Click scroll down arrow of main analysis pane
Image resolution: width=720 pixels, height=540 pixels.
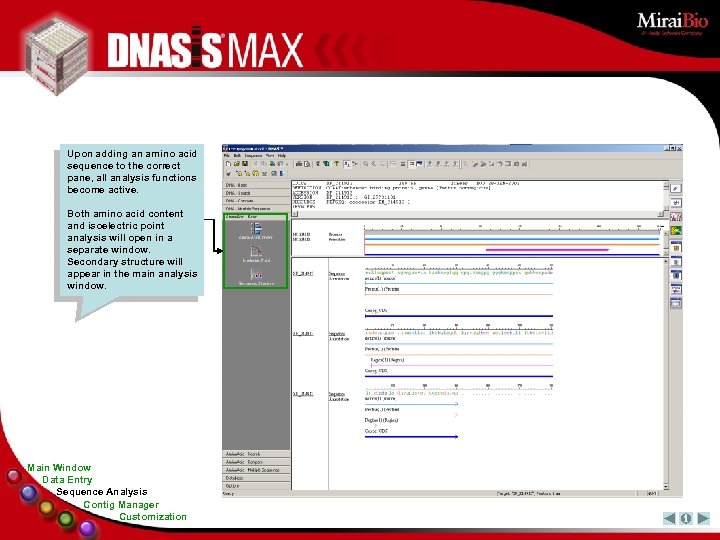[x=666, y=487]
